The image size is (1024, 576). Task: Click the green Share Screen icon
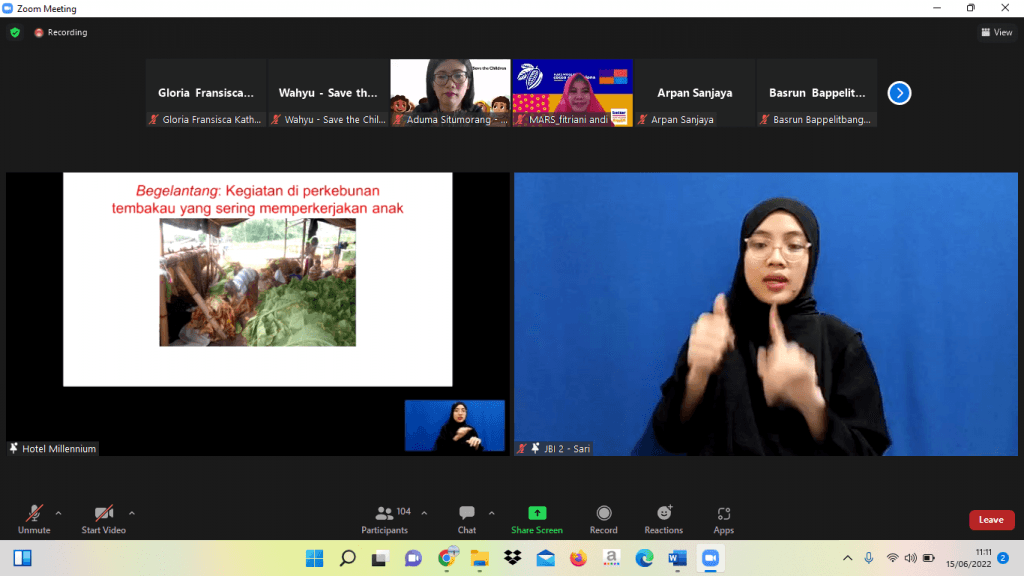[x=537, y=513]
